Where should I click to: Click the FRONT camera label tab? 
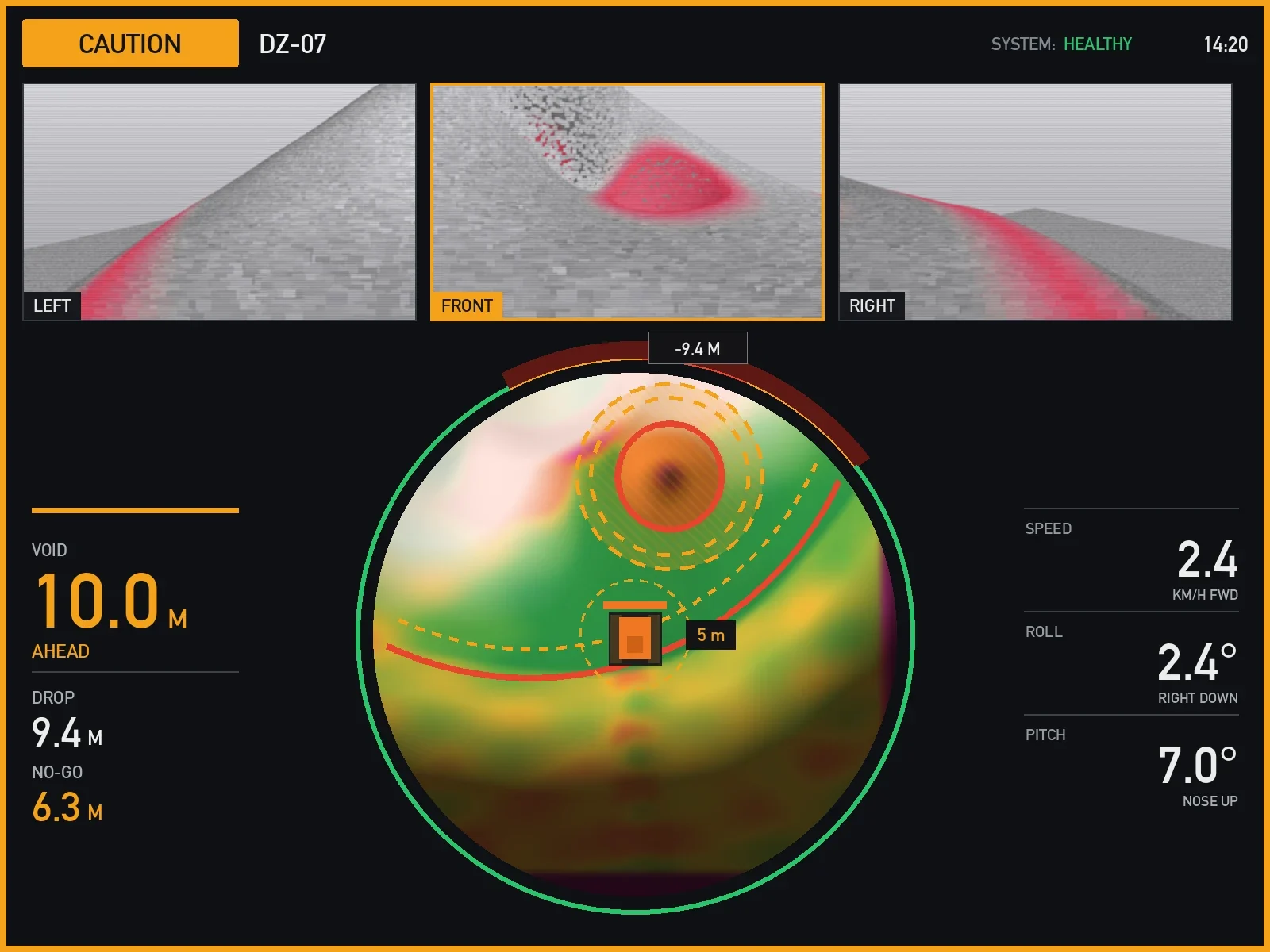tap(467, 305)
